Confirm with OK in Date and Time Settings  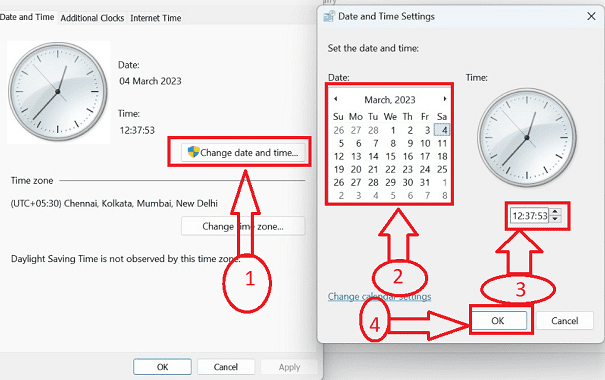click(498, 321)
